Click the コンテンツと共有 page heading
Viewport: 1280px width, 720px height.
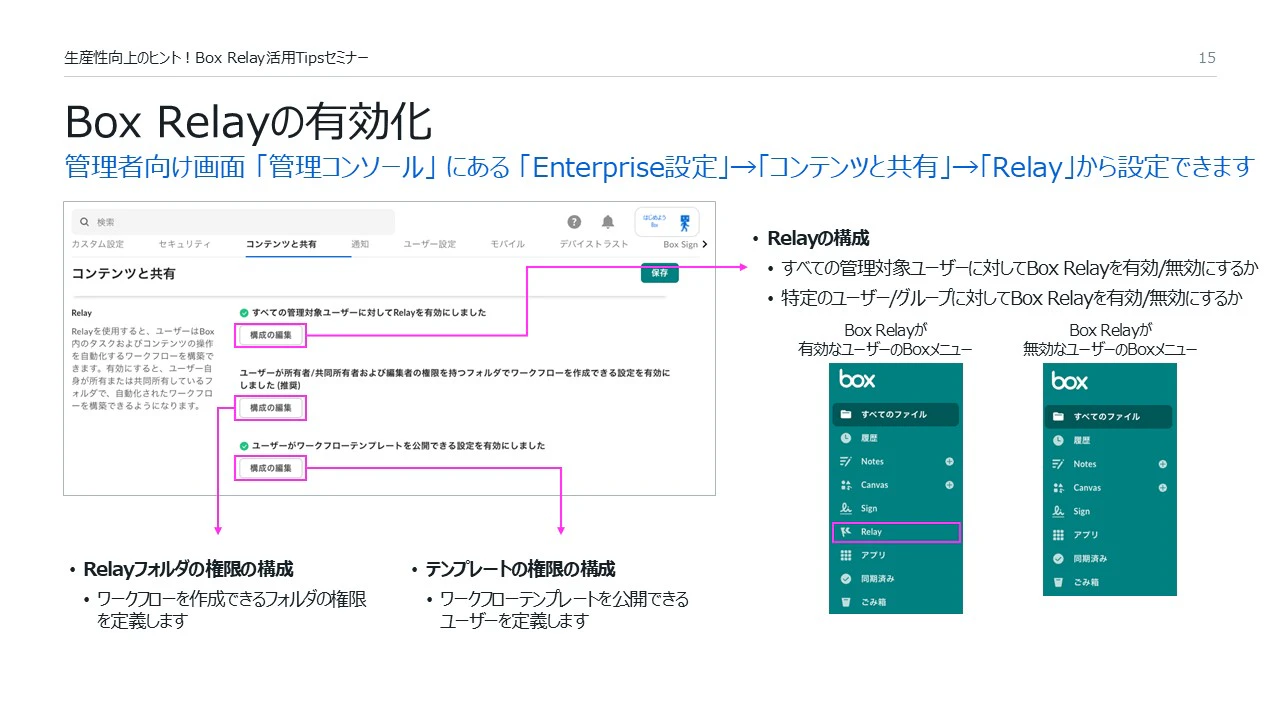[124, 273]
